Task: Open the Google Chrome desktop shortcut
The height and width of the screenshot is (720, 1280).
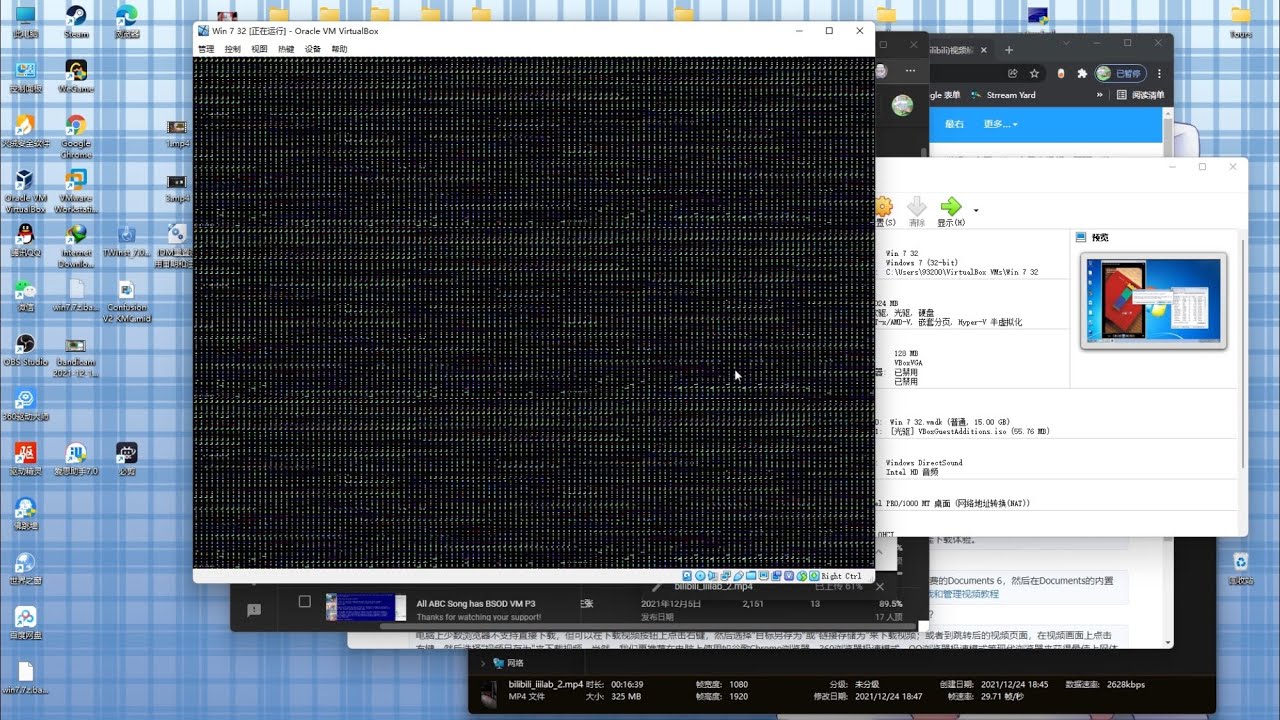Action: [76, 136]
